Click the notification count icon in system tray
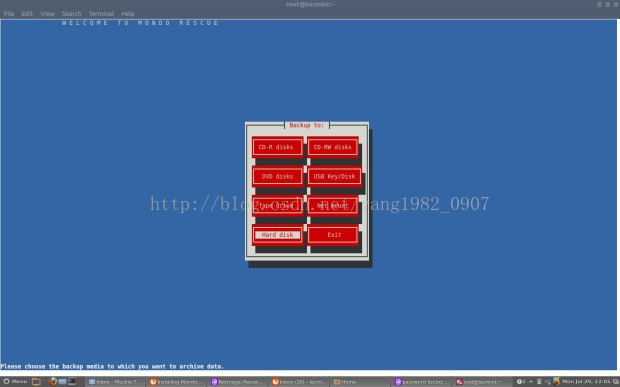Screen dimensions: 620x387 [x=521, y=381]
